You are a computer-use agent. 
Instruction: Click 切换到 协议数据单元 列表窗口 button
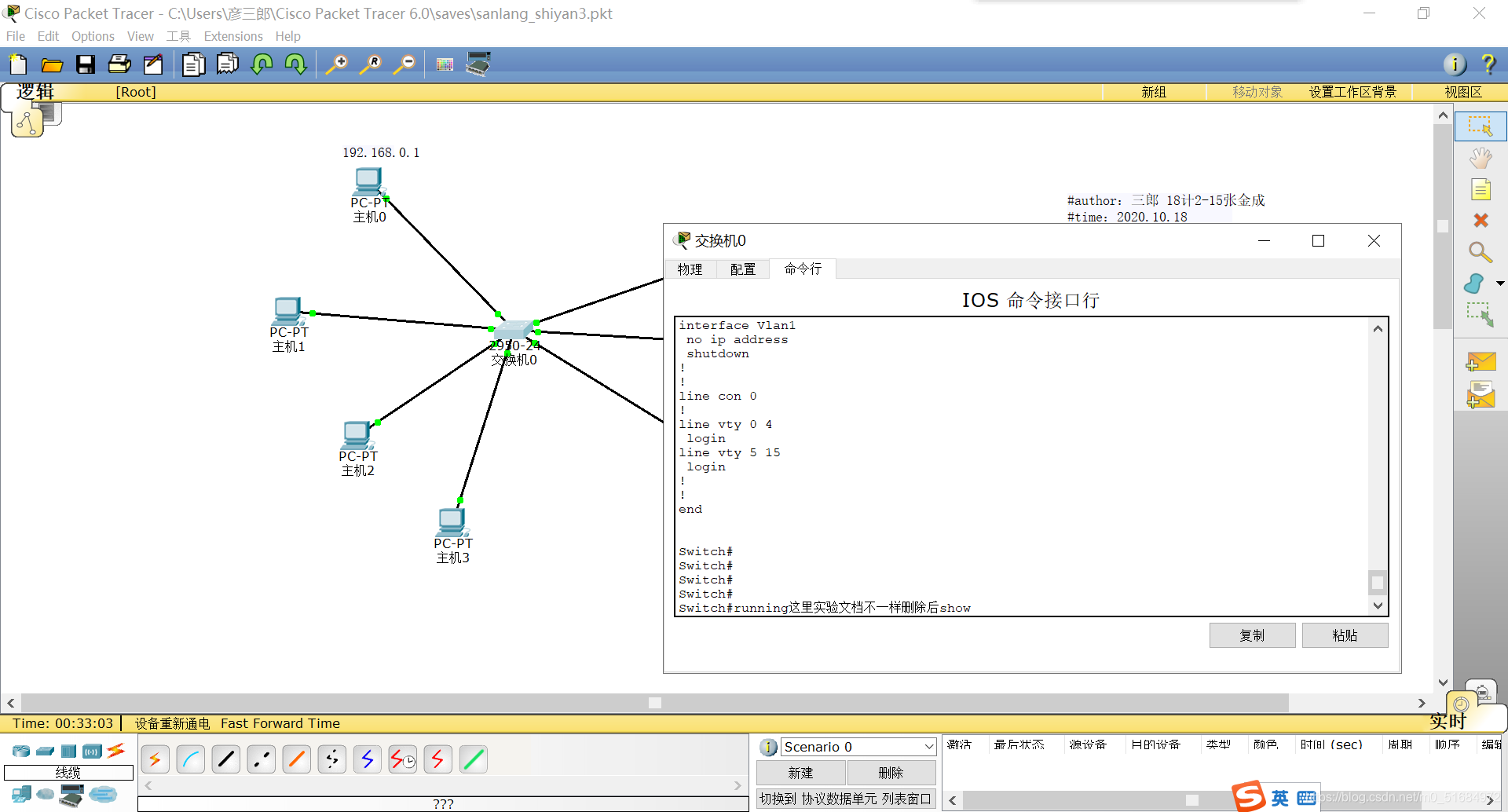[845, 799]
